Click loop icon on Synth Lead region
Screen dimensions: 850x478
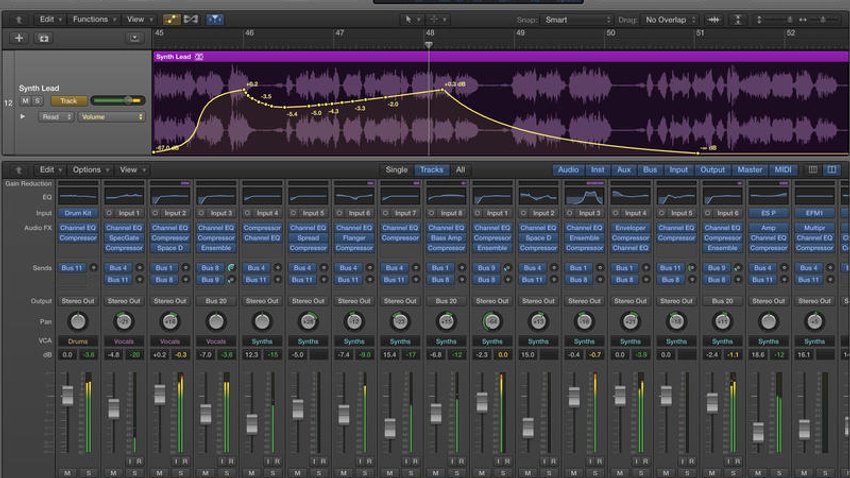tap(199, 56)
